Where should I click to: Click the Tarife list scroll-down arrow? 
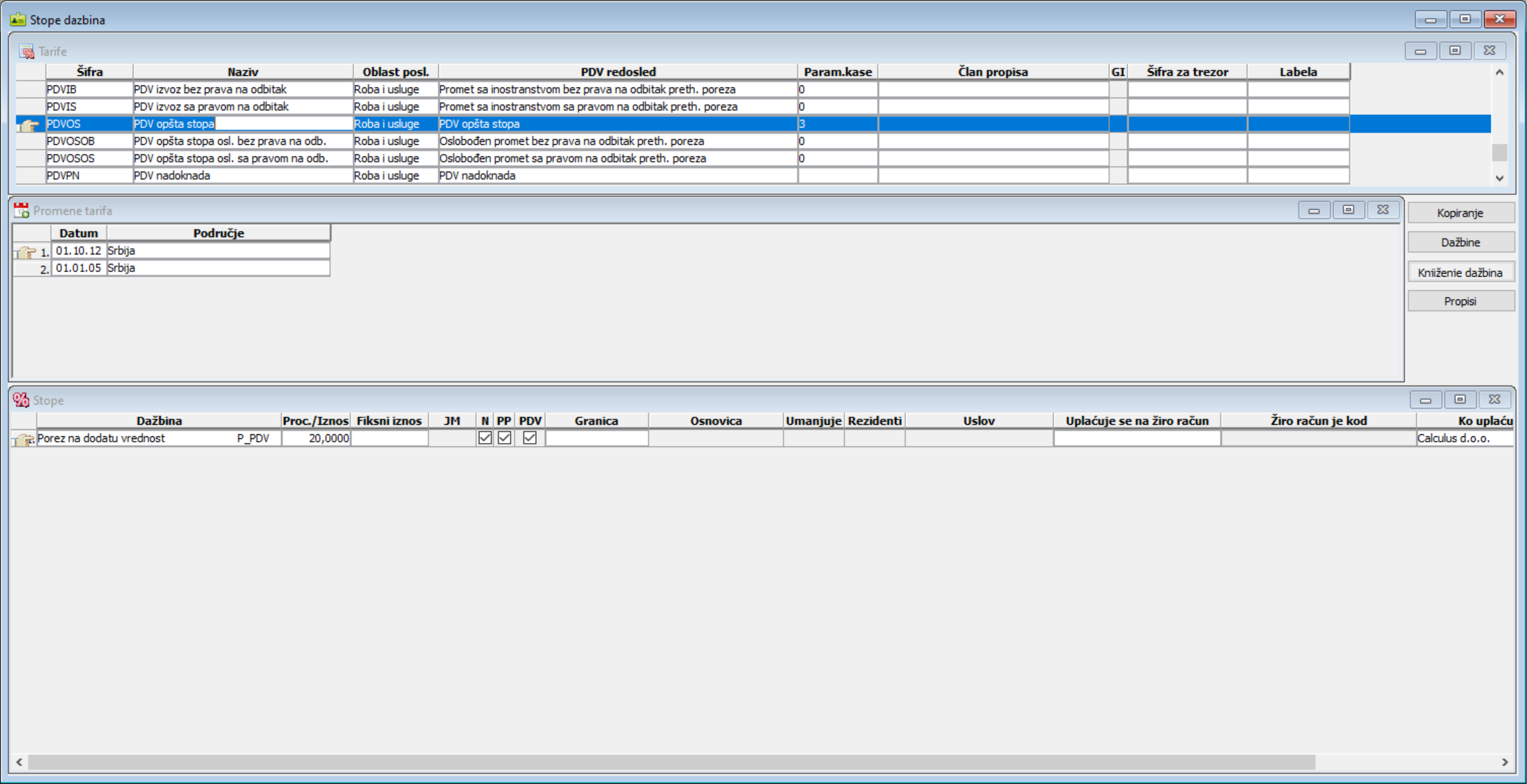pyautogui.click(x=1499, y=178)
